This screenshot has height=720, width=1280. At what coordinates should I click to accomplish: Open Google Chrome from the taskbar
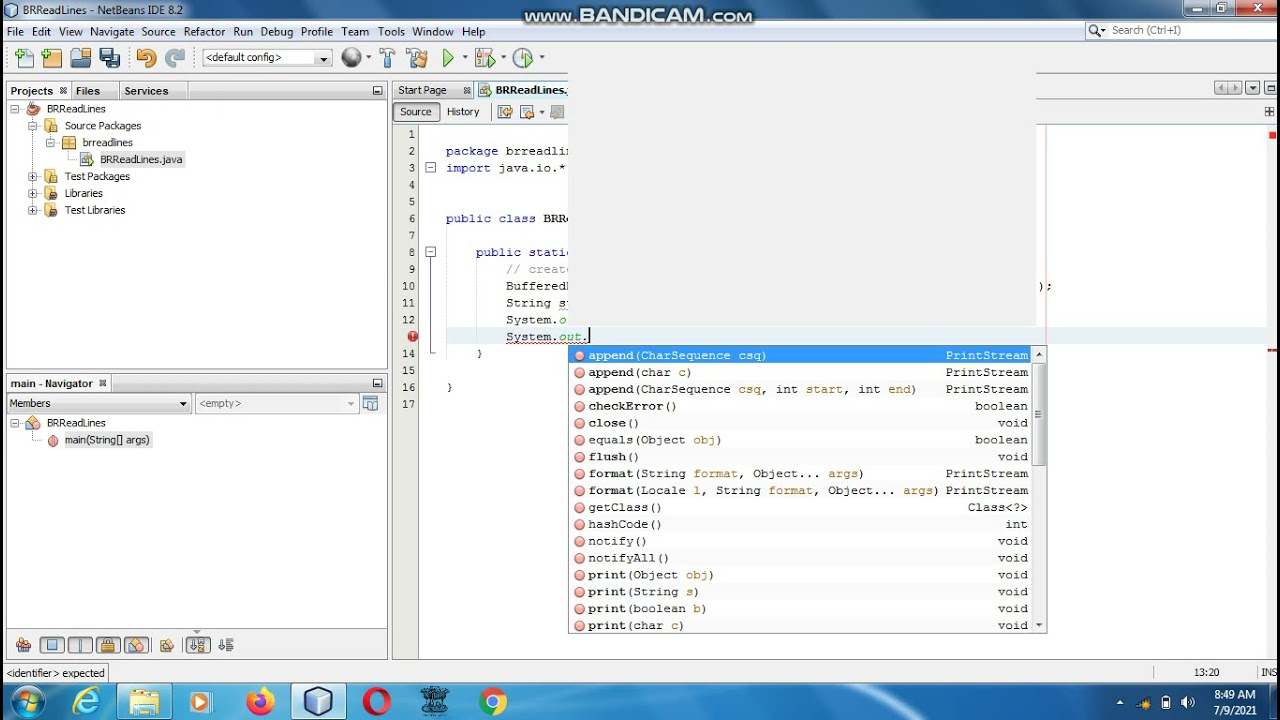[492, 702]
